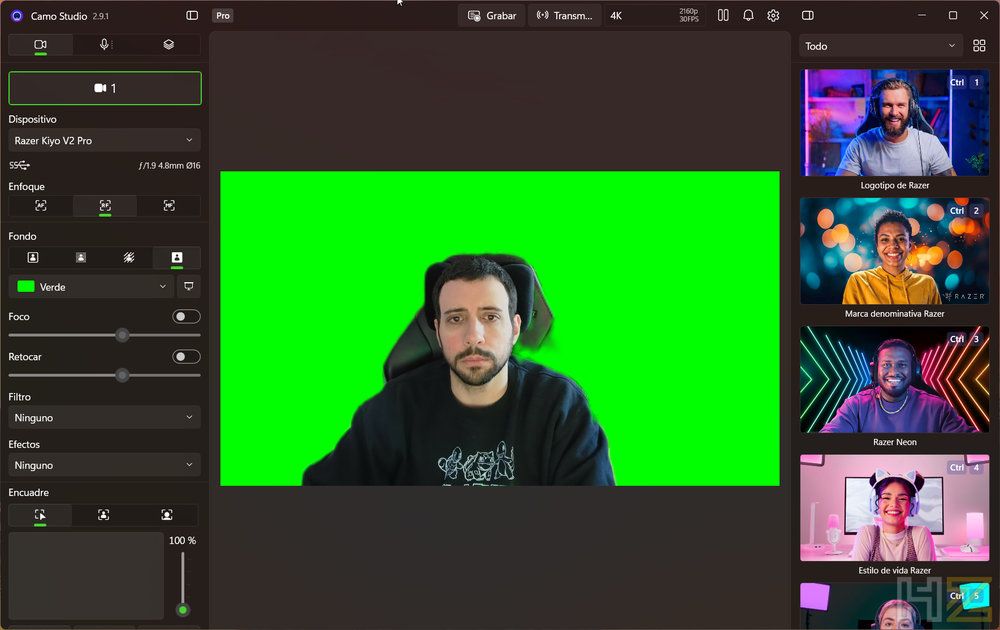
Task: Click the pause video icon
Action: 723,15
